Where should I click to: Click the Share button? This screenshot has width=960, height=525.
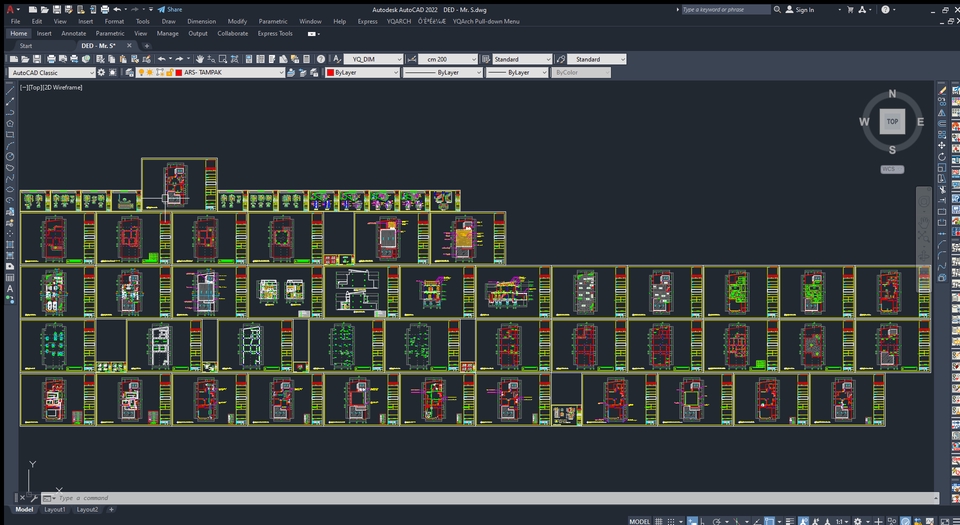170,10
